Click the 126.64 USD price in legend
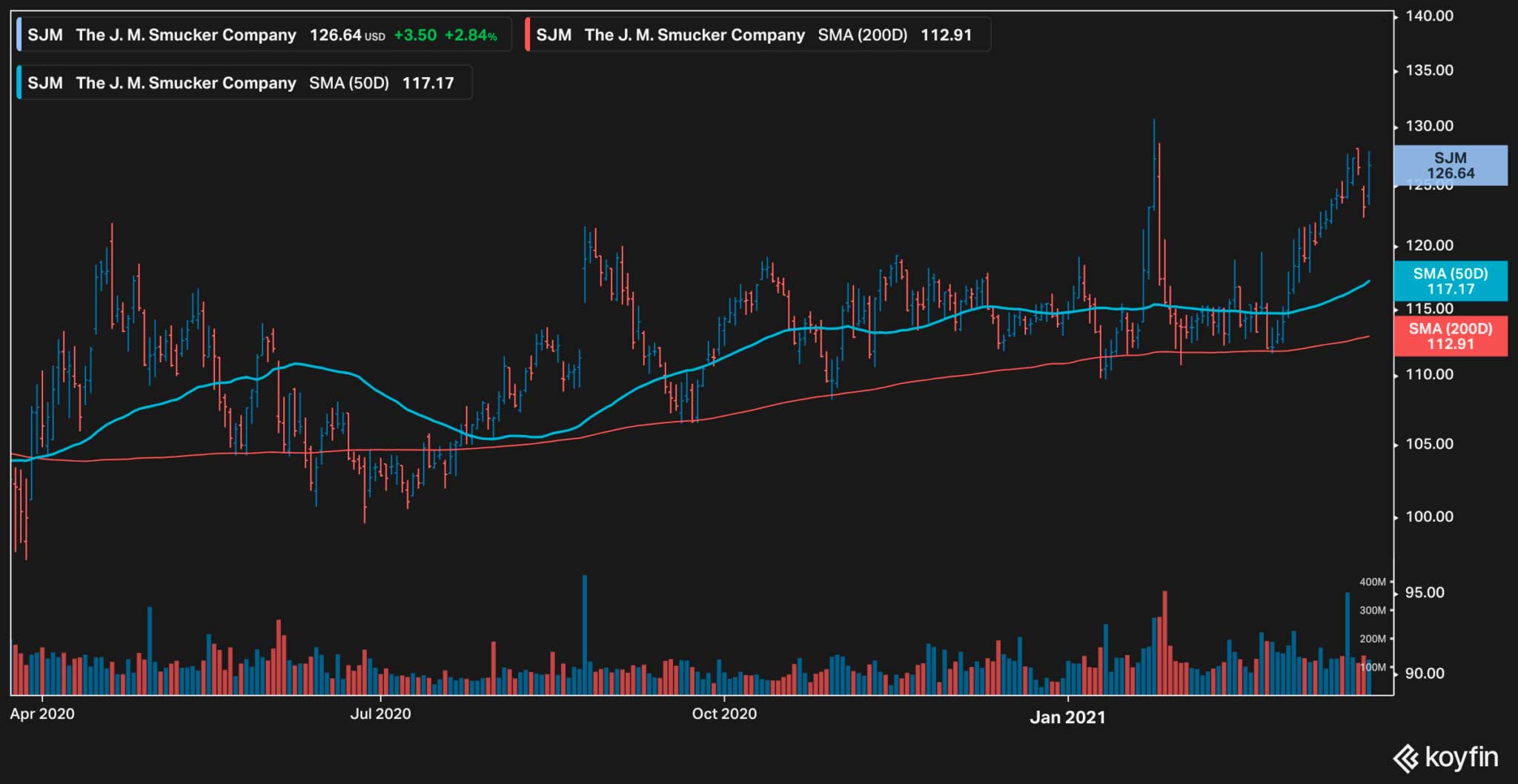Screen dimensions: 1518x784 pos(347,35)
